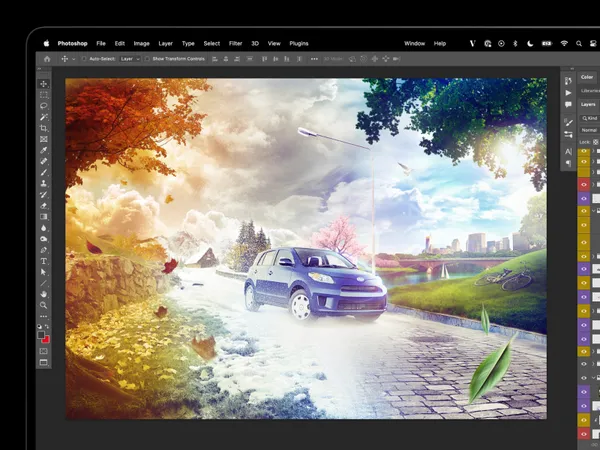Click the foreground color swatch
The image size is (600, 450).
pos(42,335)
